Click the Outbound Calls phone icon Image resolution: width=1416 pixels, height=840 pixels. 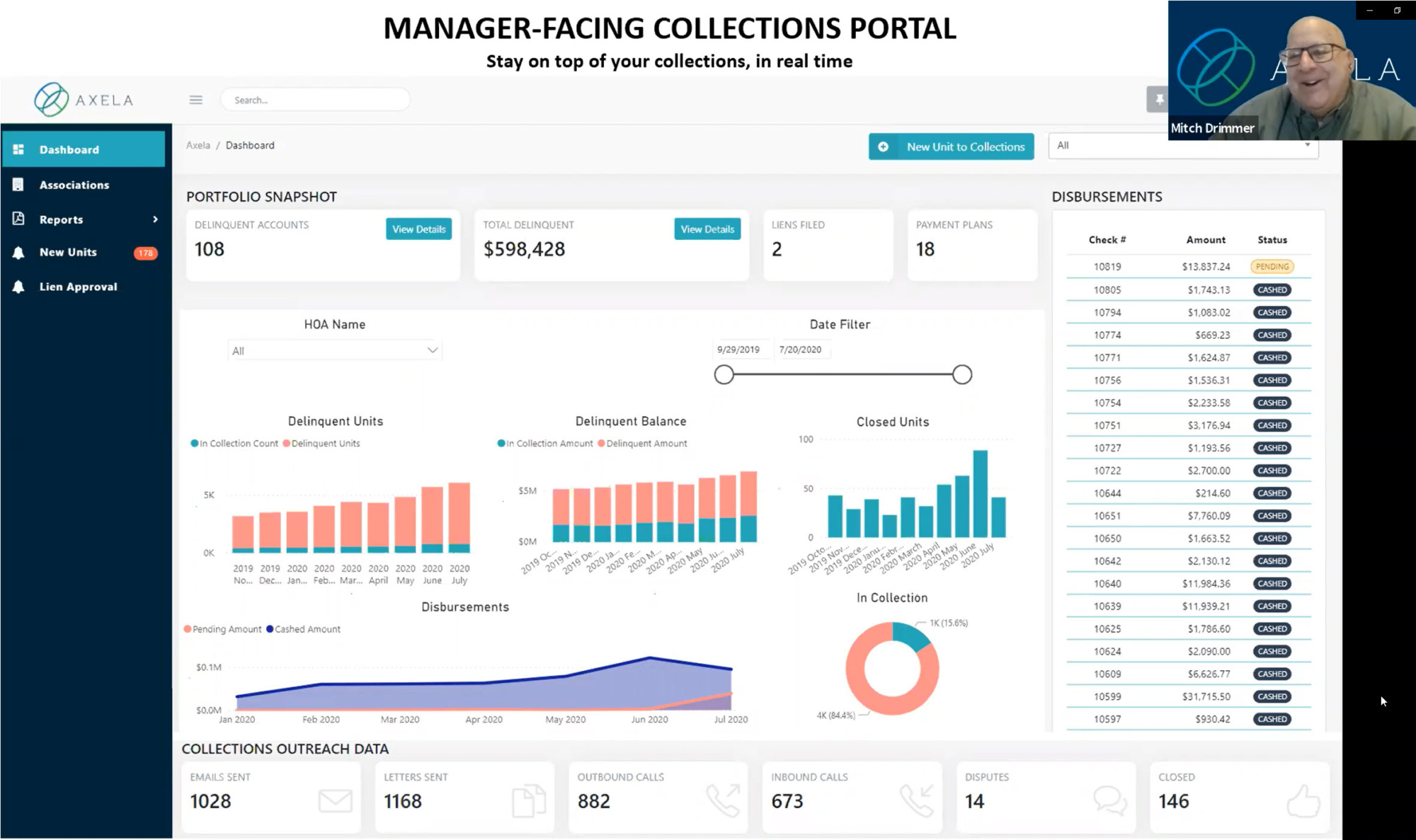coord(723,800)
